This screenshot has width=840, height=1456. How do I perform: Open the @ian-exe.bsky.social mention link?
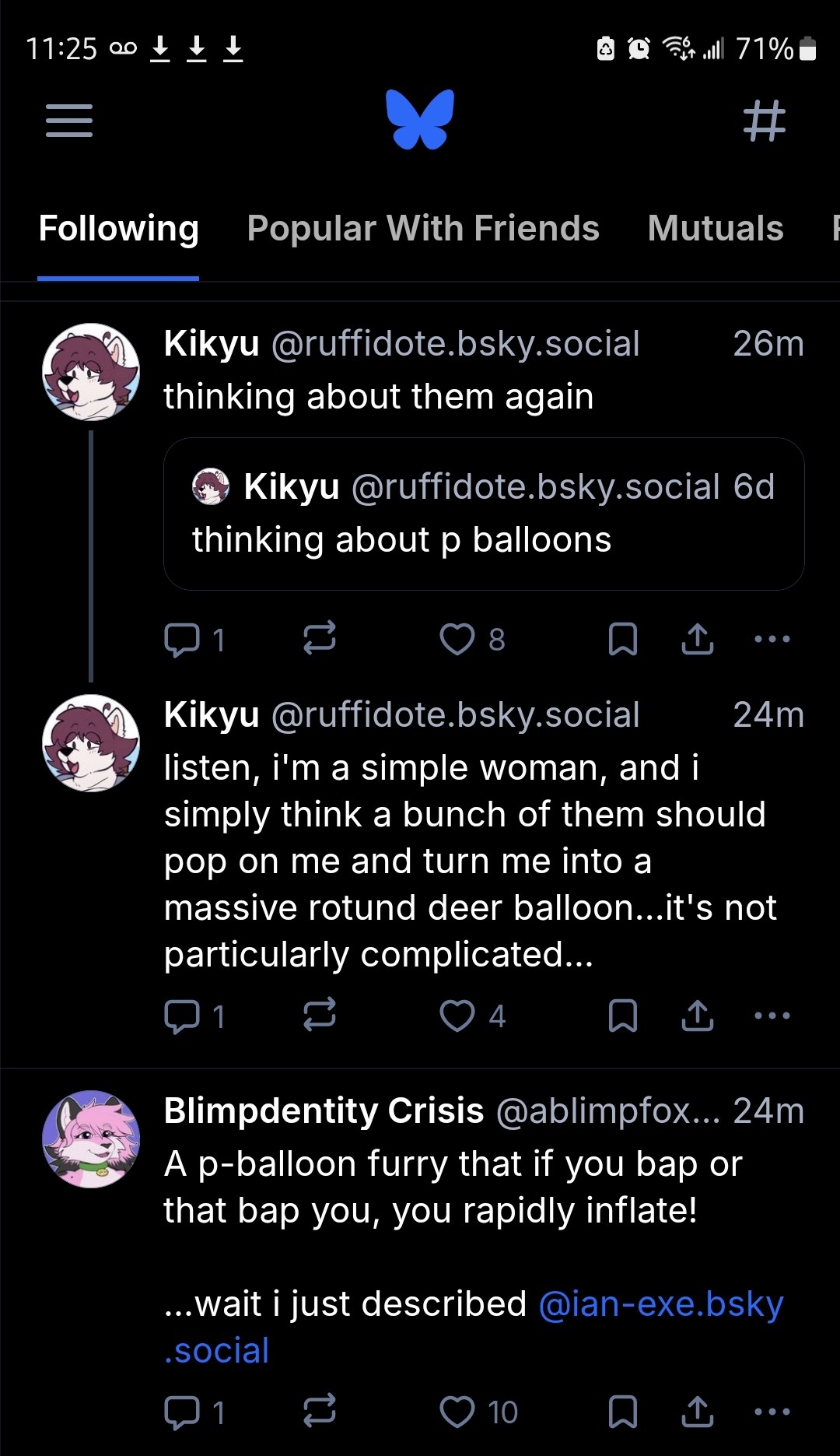click(x=660, y=1305)
